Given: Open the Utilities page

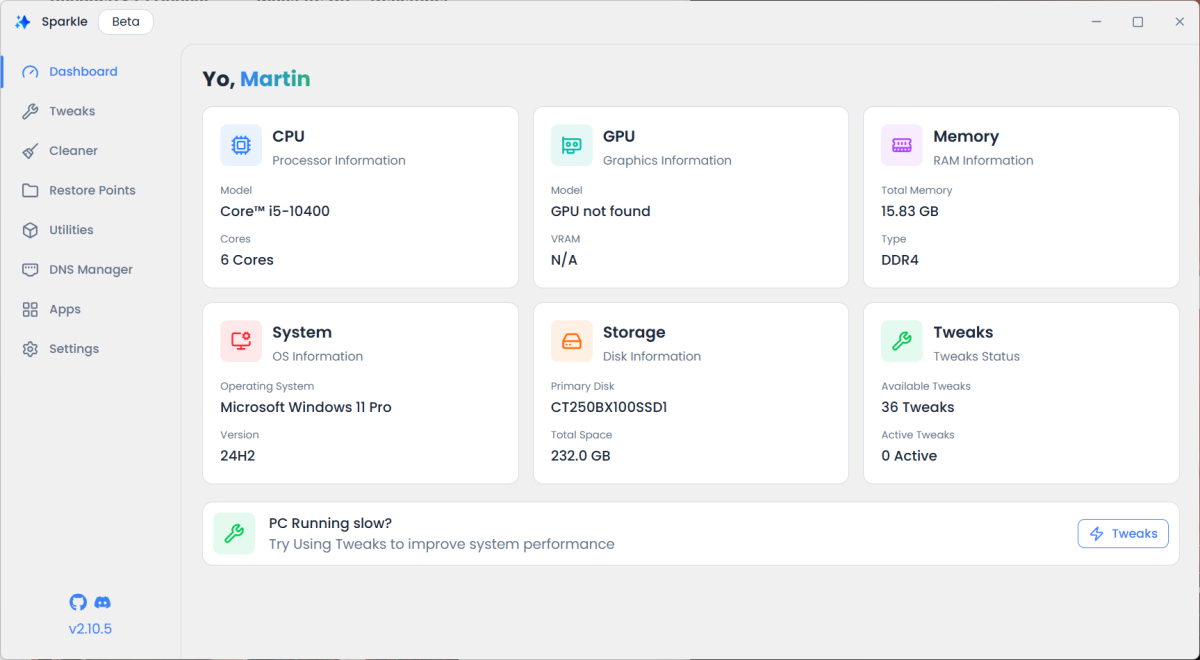Looking at the screenshot, I should coord(71,230).
